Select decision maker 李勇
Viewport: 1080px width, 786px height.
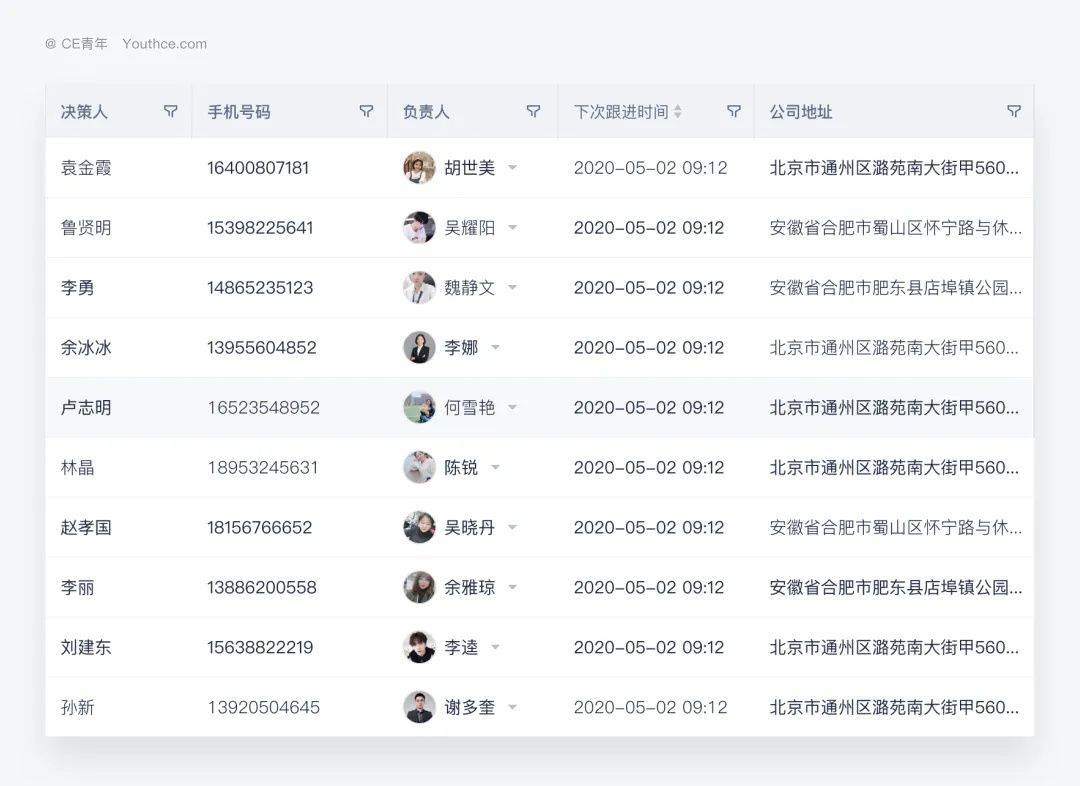(77, 287)
